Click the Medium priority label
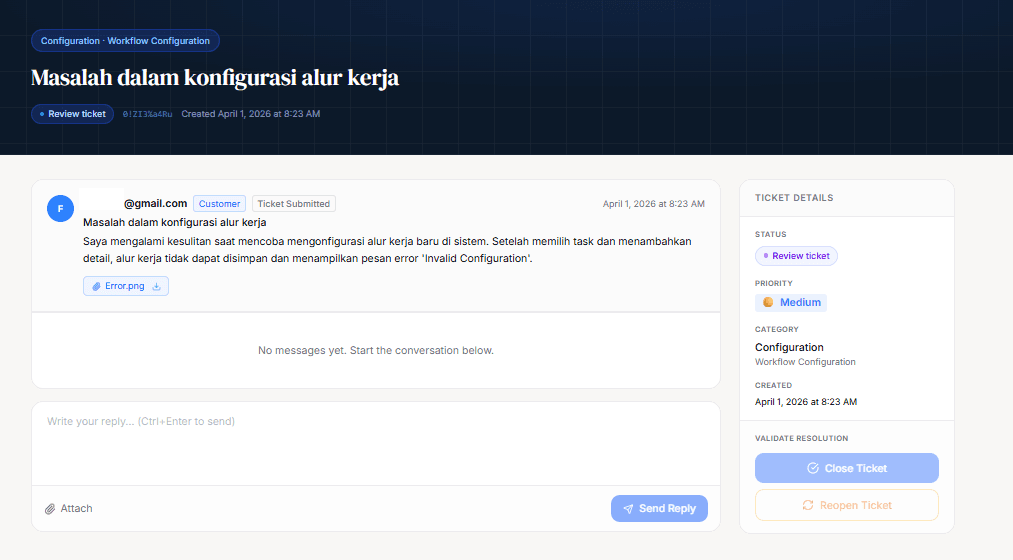 pyautogui.click(x=800, y=302)
